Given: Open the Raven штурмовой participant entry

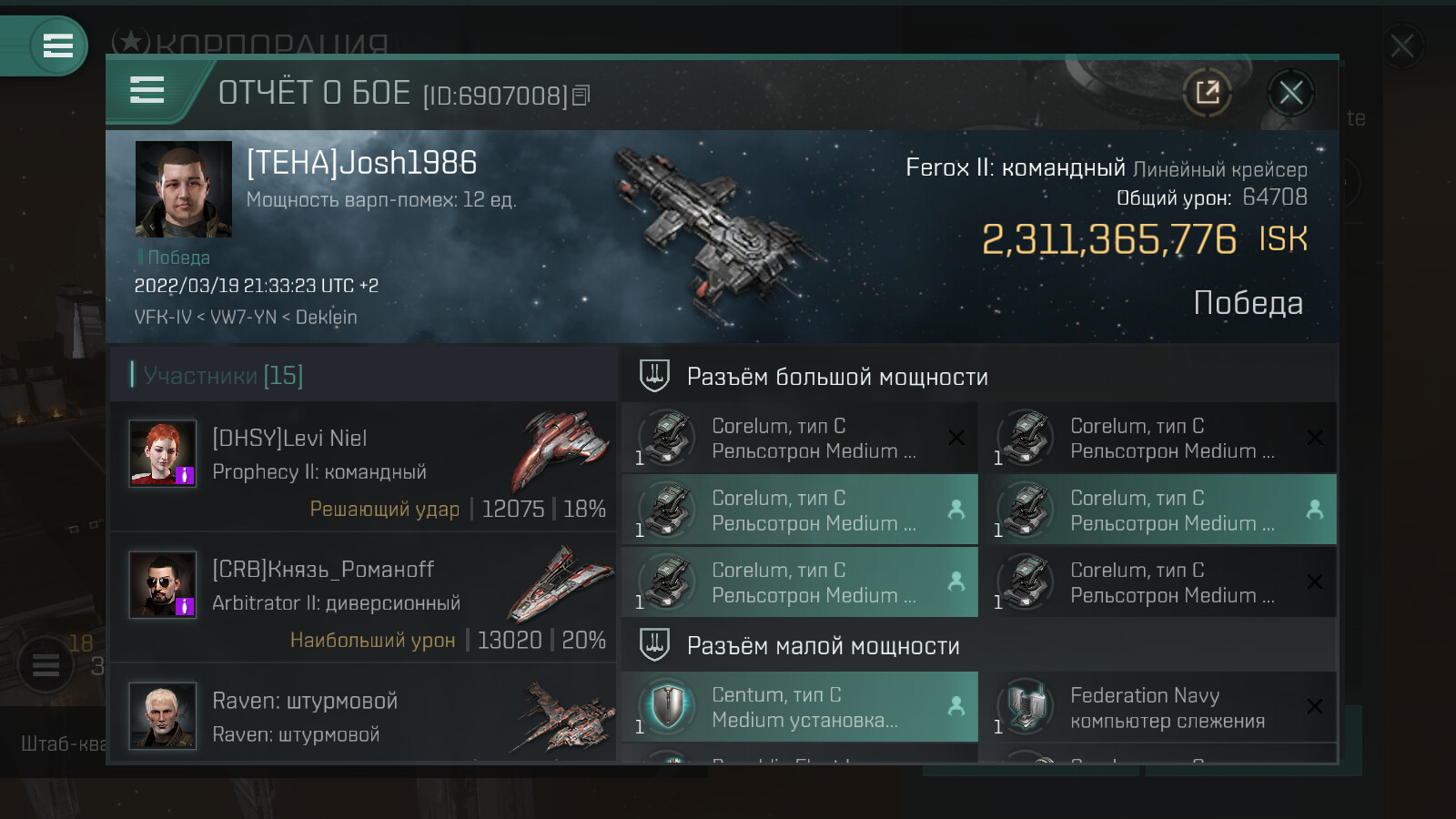Looking at the screenshot, I should pos(363,713).
